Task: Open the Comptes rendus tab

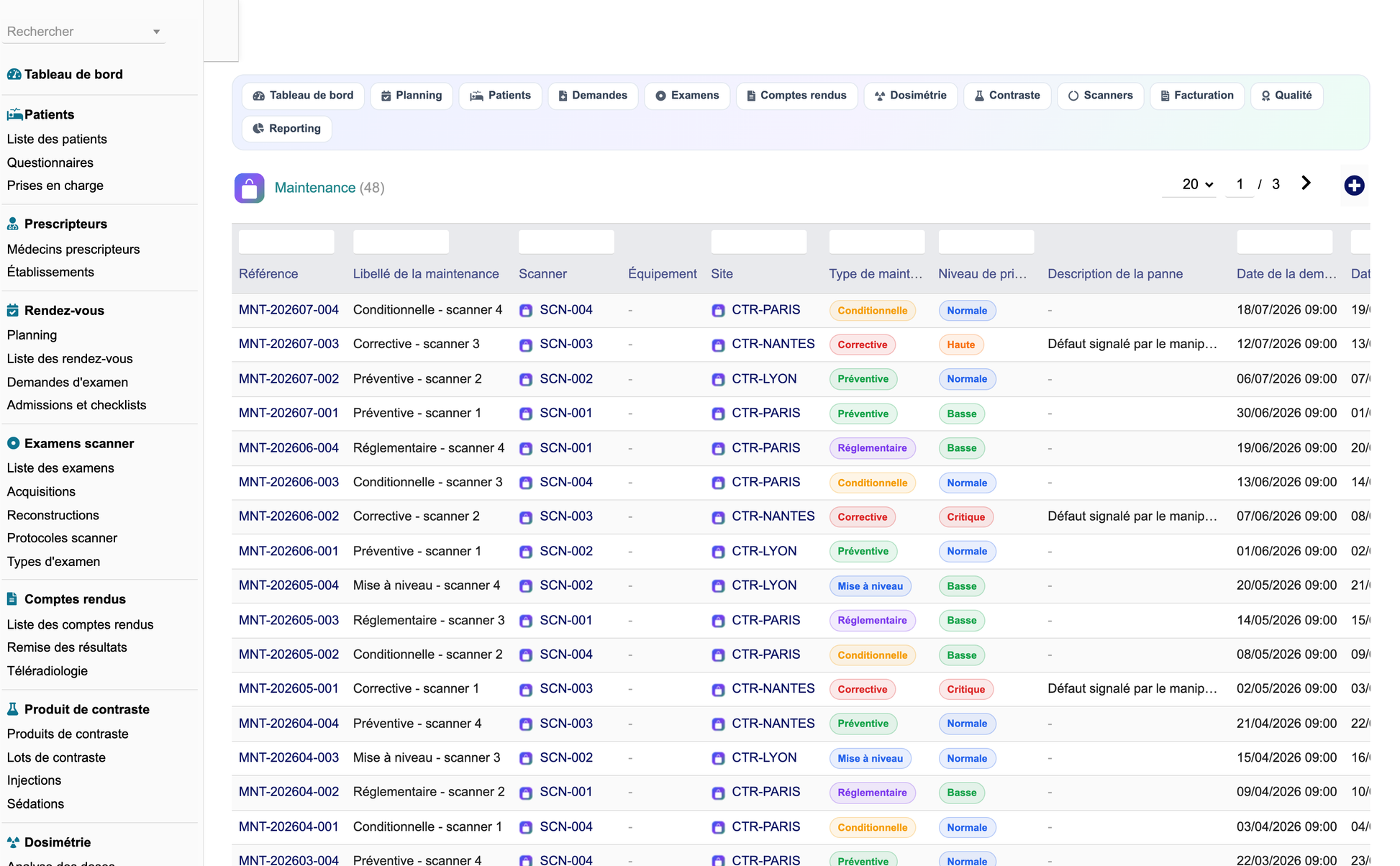Action: [796, 96]
